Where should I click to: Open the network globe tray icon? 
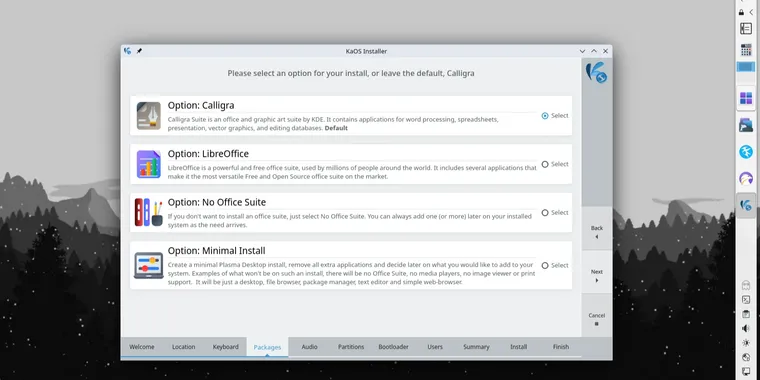[x=746, y=357]
